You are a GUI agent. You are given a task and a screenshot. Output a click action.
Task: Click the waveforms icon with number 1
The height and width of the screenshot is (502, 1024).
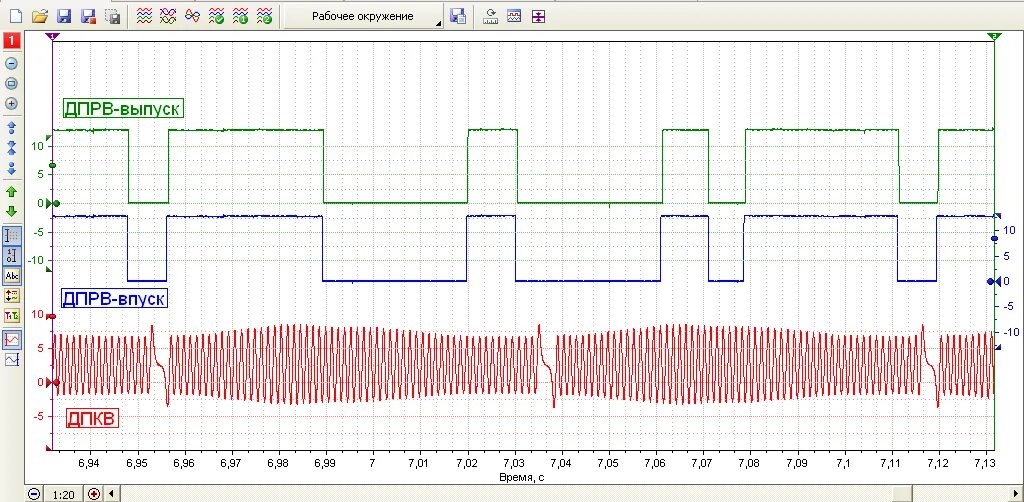click(x=240, y=17)
